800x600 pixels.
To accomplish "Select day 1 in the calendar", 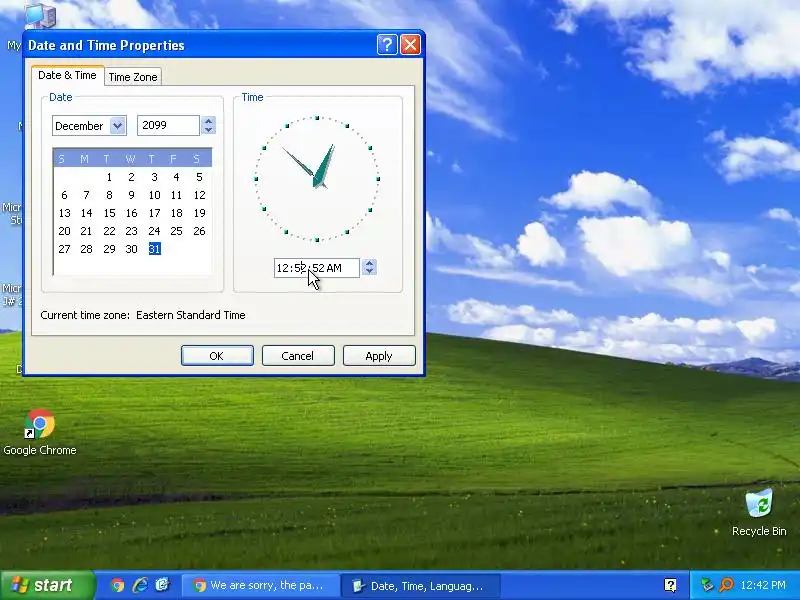I will 109,177.
